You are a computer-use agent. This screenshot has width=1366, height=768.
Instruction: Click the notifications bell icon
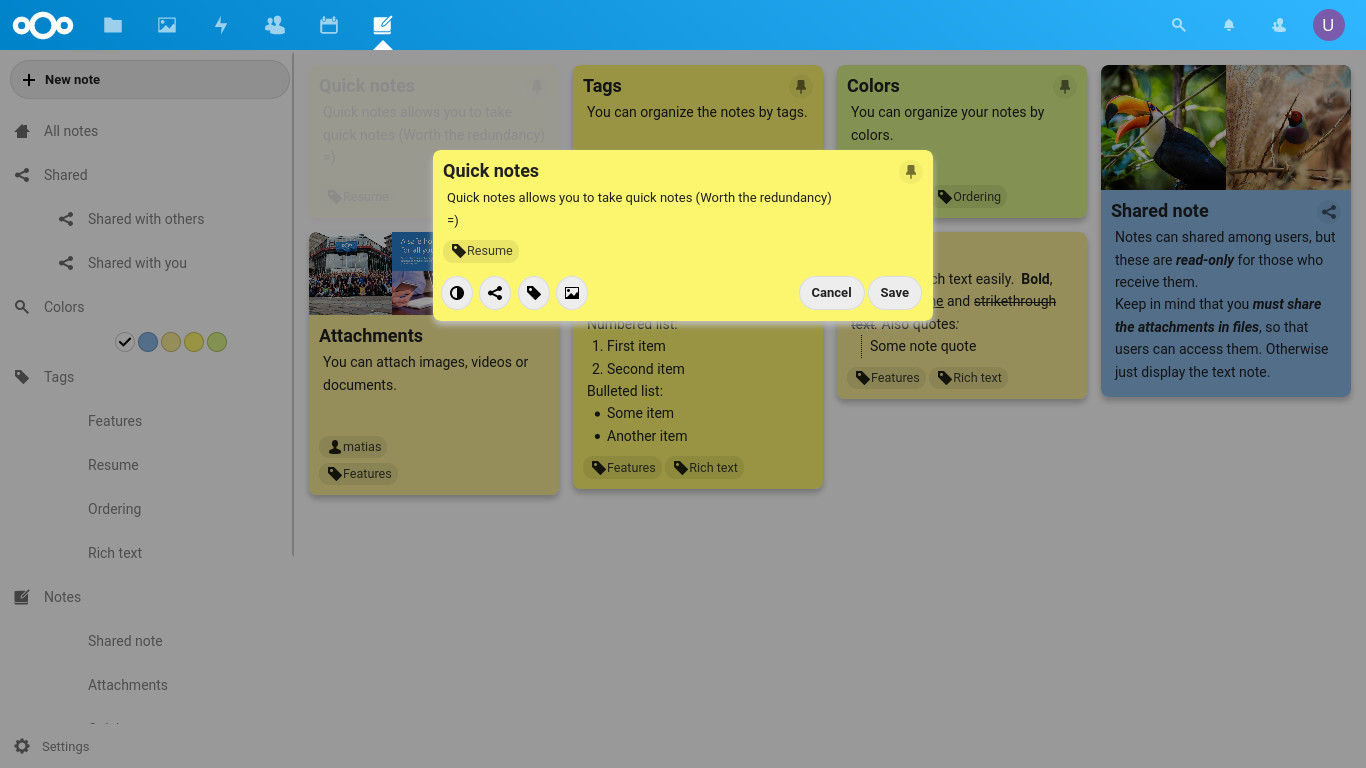click(1229, 25)
